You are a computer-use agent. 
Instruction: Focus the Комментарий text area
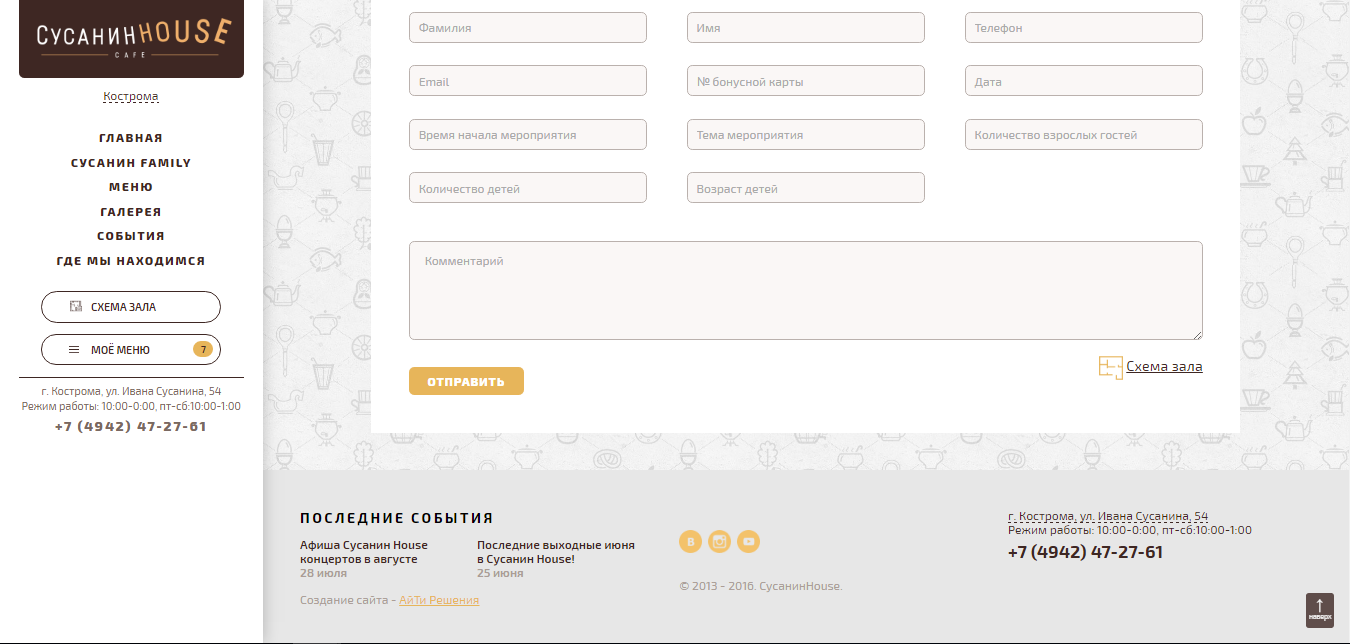805,290
